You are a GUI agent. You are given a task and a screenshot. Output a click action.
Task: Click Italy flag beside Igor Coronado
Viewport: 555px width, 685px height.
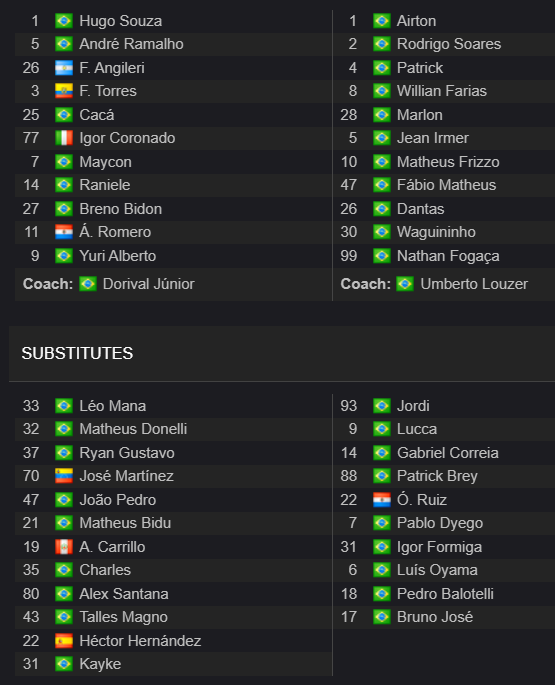(x=64, y=138)
